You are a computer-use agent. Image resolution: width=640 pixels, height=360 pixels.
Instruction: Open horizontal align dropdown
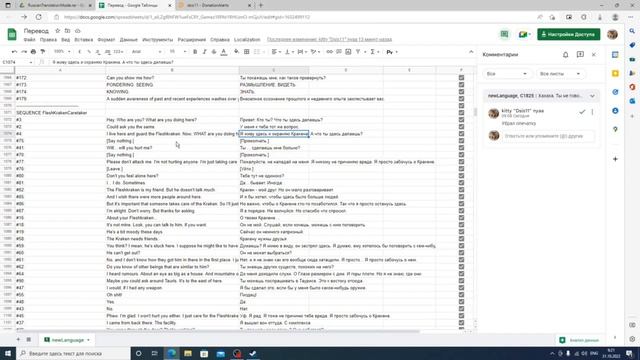276,52
